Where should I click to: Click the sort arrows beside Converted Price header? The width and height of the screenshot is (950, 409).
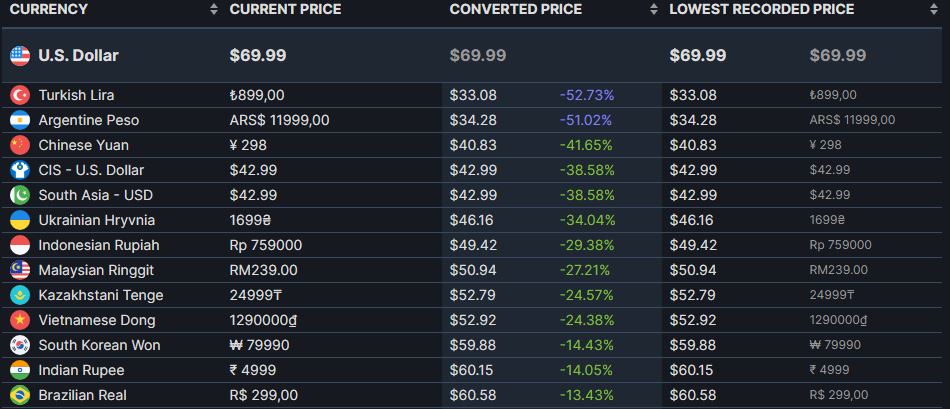point(654,10)
